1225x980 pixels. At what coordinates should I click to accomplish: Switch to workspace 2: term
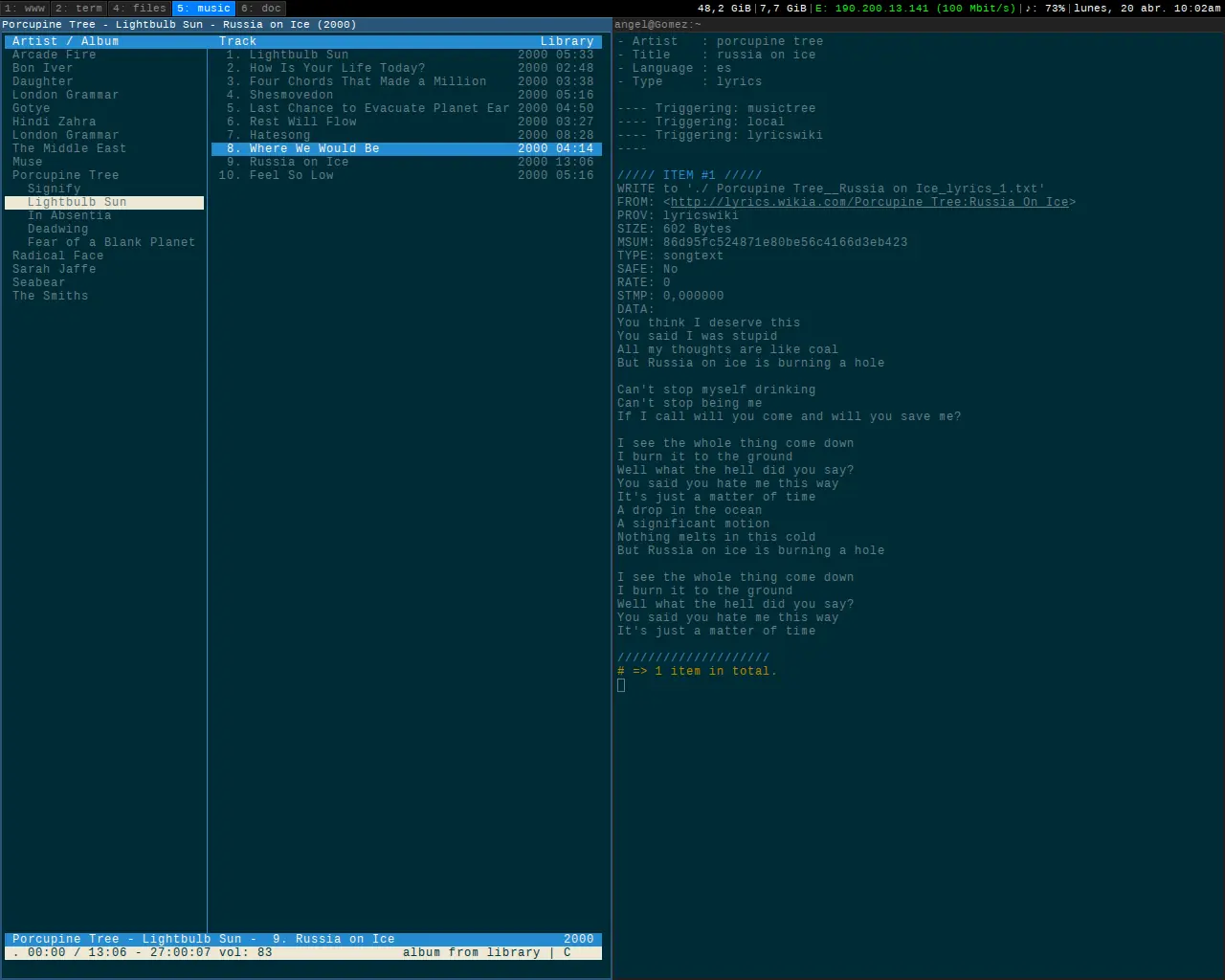[x=79, y=8]
